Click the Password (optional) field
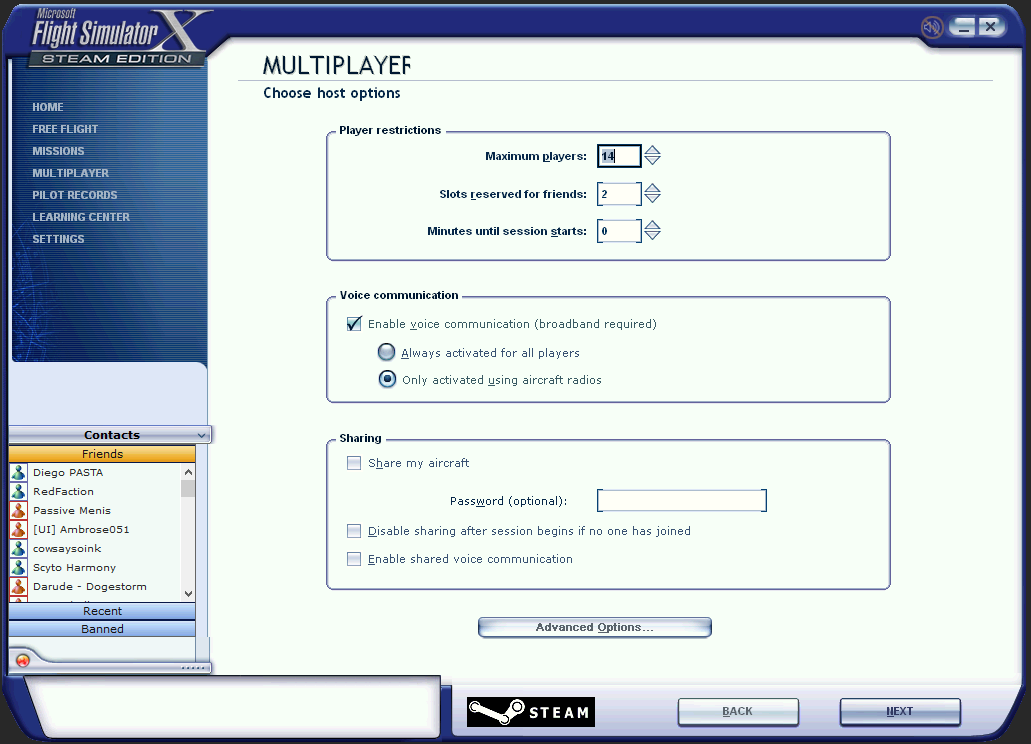The image size is (1031, 744). pos(682,501)
